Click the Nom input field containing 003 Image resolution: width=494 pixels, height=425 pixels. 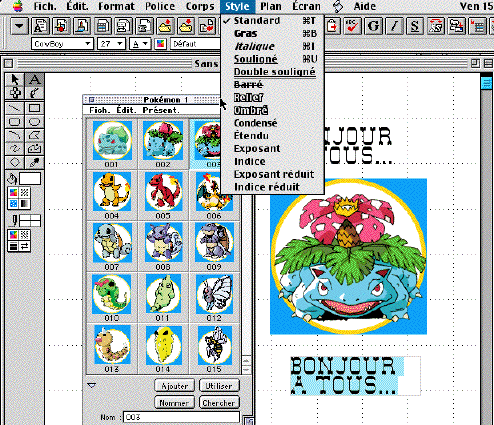181,417
